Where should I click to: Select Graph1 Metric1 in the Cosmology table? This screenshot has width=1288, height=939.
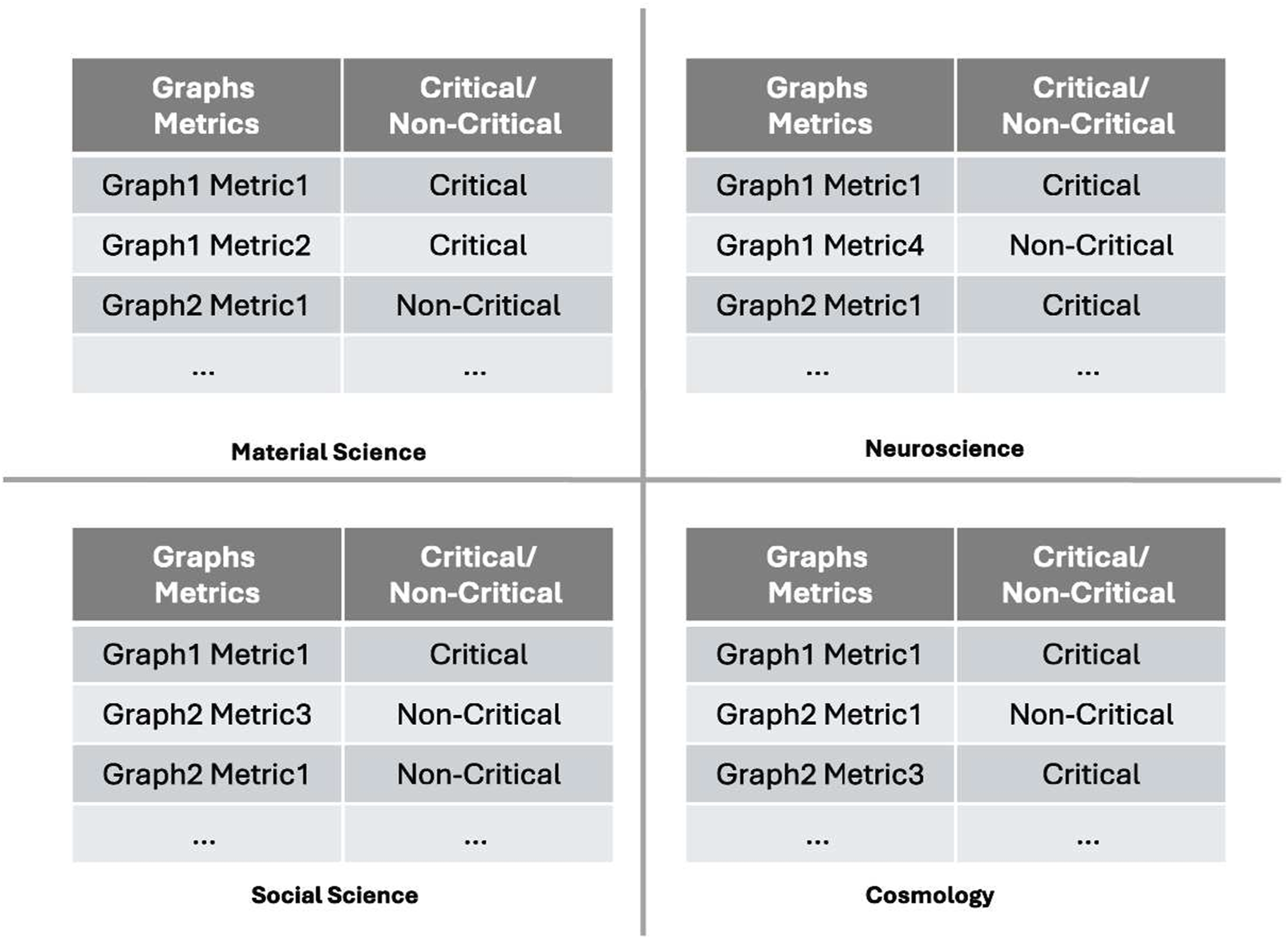pos(819,654)
